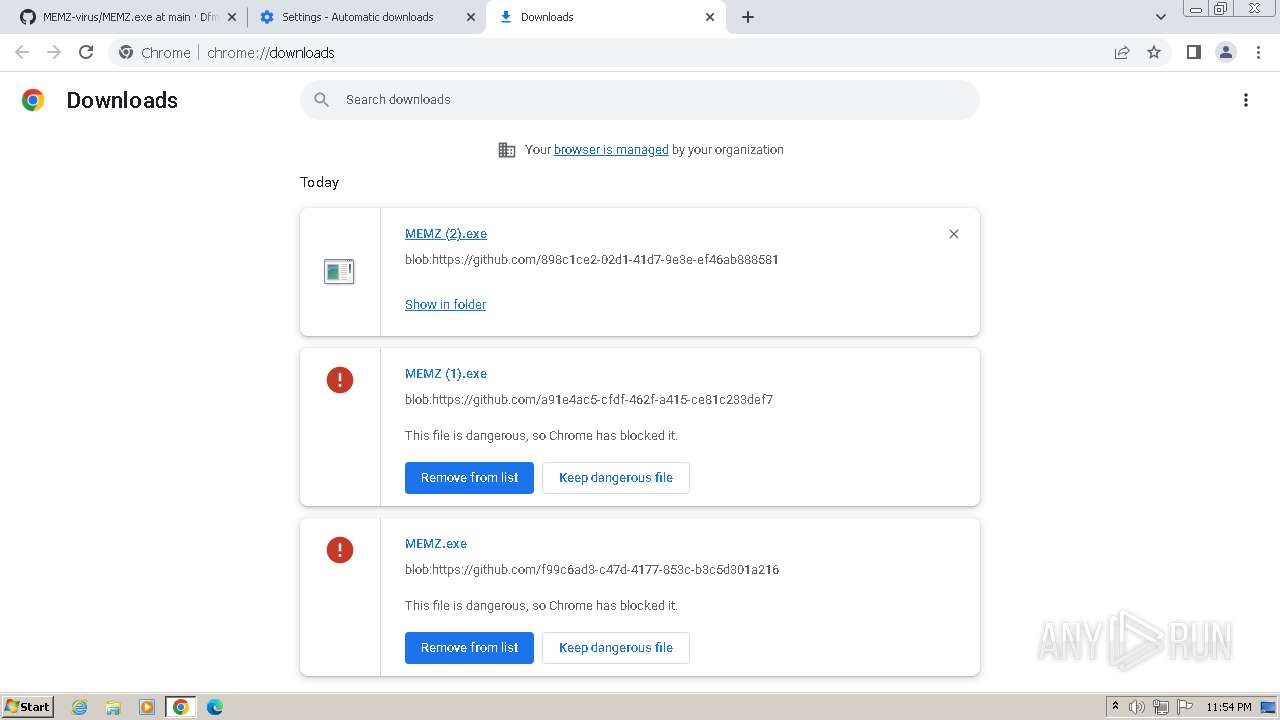Show hidden tray icons arrow
Viewport: 1280px width, 720px height.
pyautogui.click(x=1115, y=706)
